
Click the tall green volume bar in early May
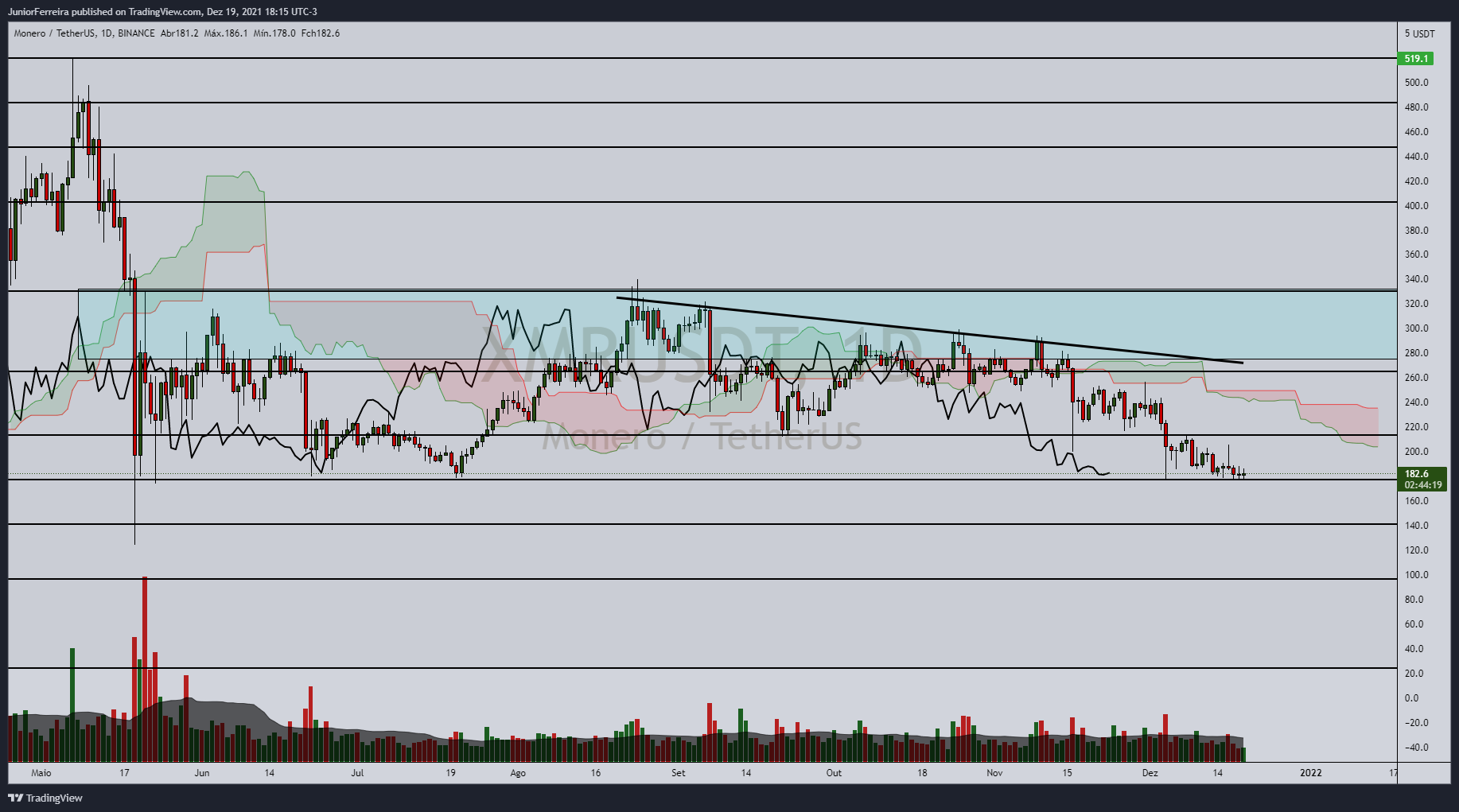point(72,705)
